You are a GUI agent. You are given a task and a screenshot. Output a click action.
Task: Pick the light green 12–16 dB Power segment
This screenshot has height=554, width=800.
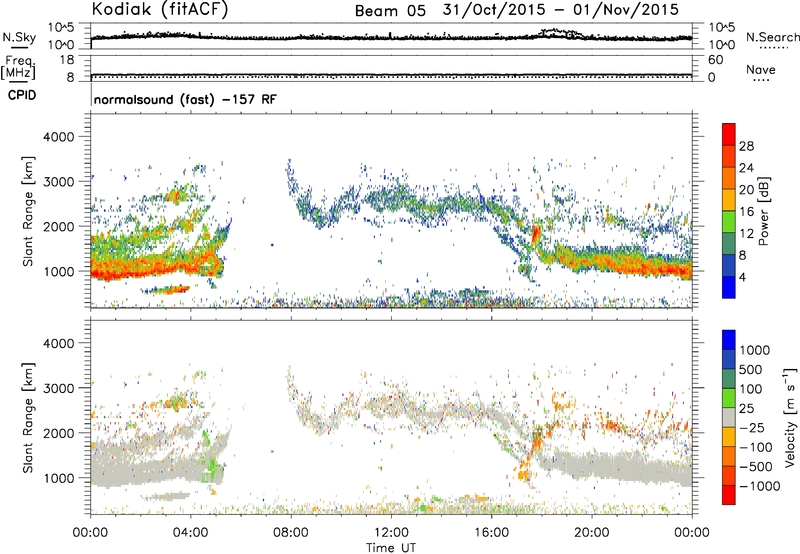[x=729, y=222]
